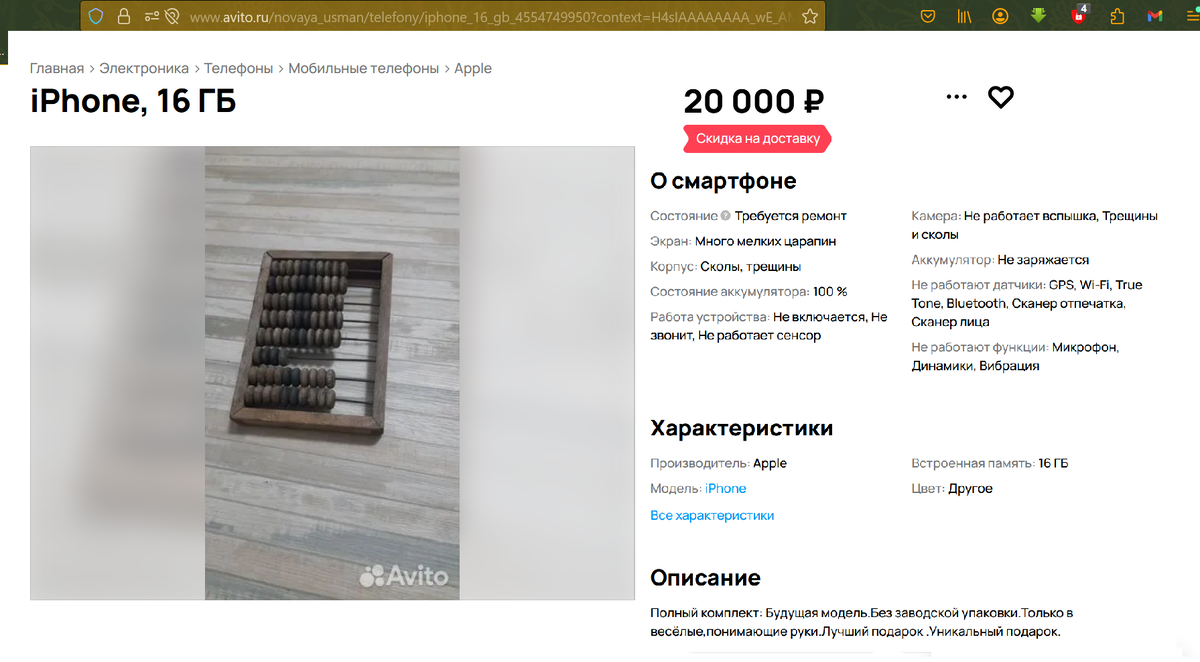Bookmark this page with the star icon
Image resolution: width=1200 pixels, height=662 pixels.
click(810, 16)
